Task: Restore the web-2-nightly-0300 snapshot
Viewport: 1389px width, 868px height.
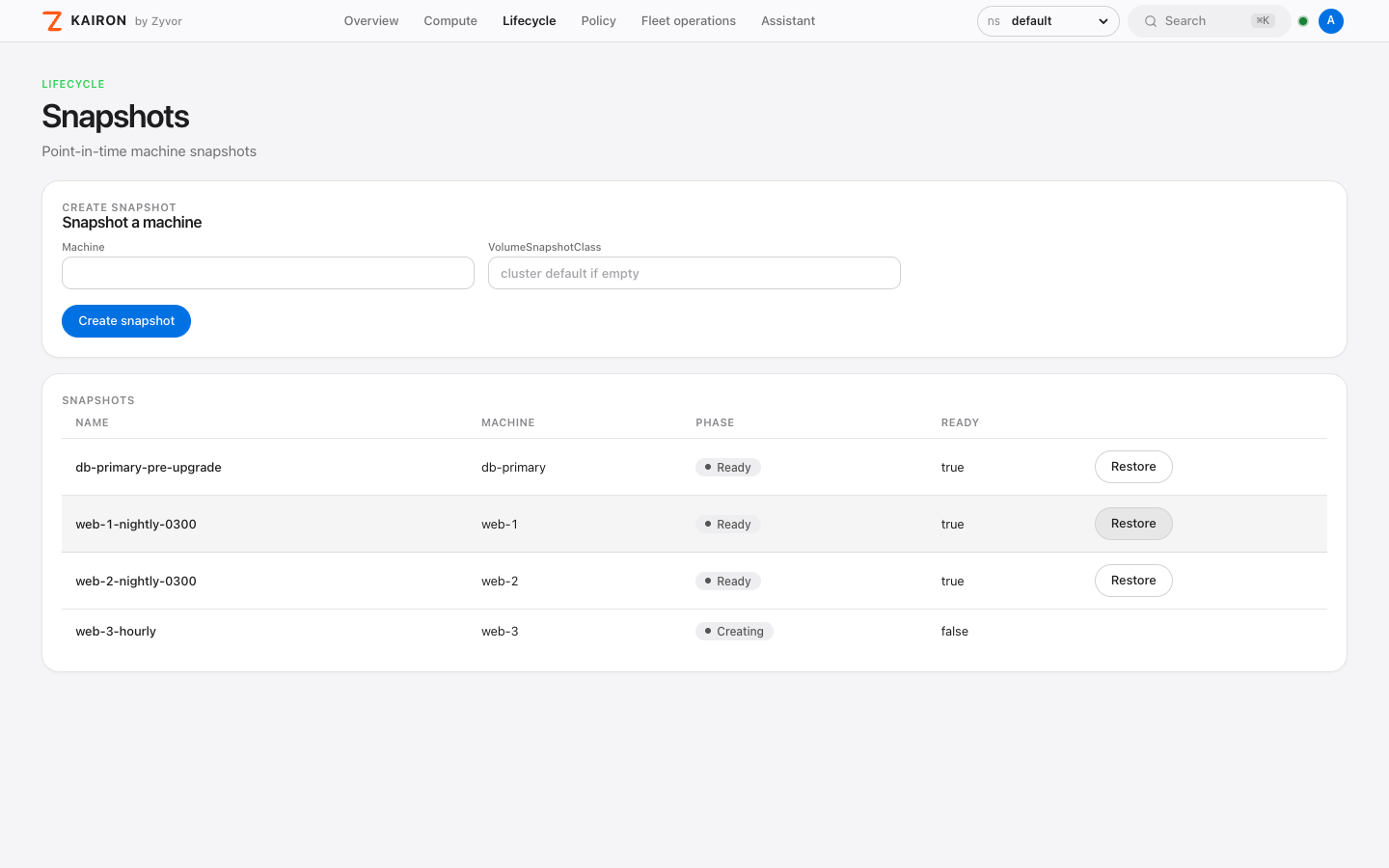Action: (1133, 581)
